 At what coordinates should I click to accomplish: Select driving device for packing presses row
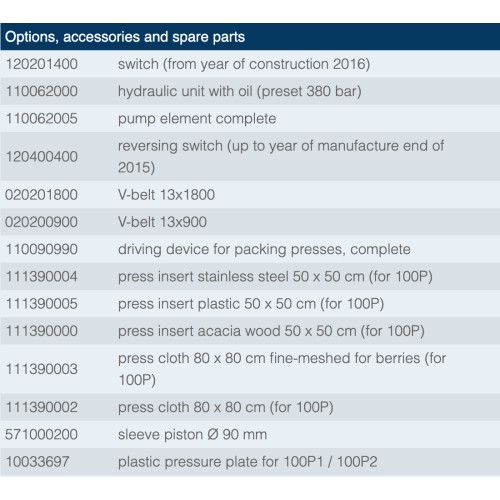click(x=250, y=249)
